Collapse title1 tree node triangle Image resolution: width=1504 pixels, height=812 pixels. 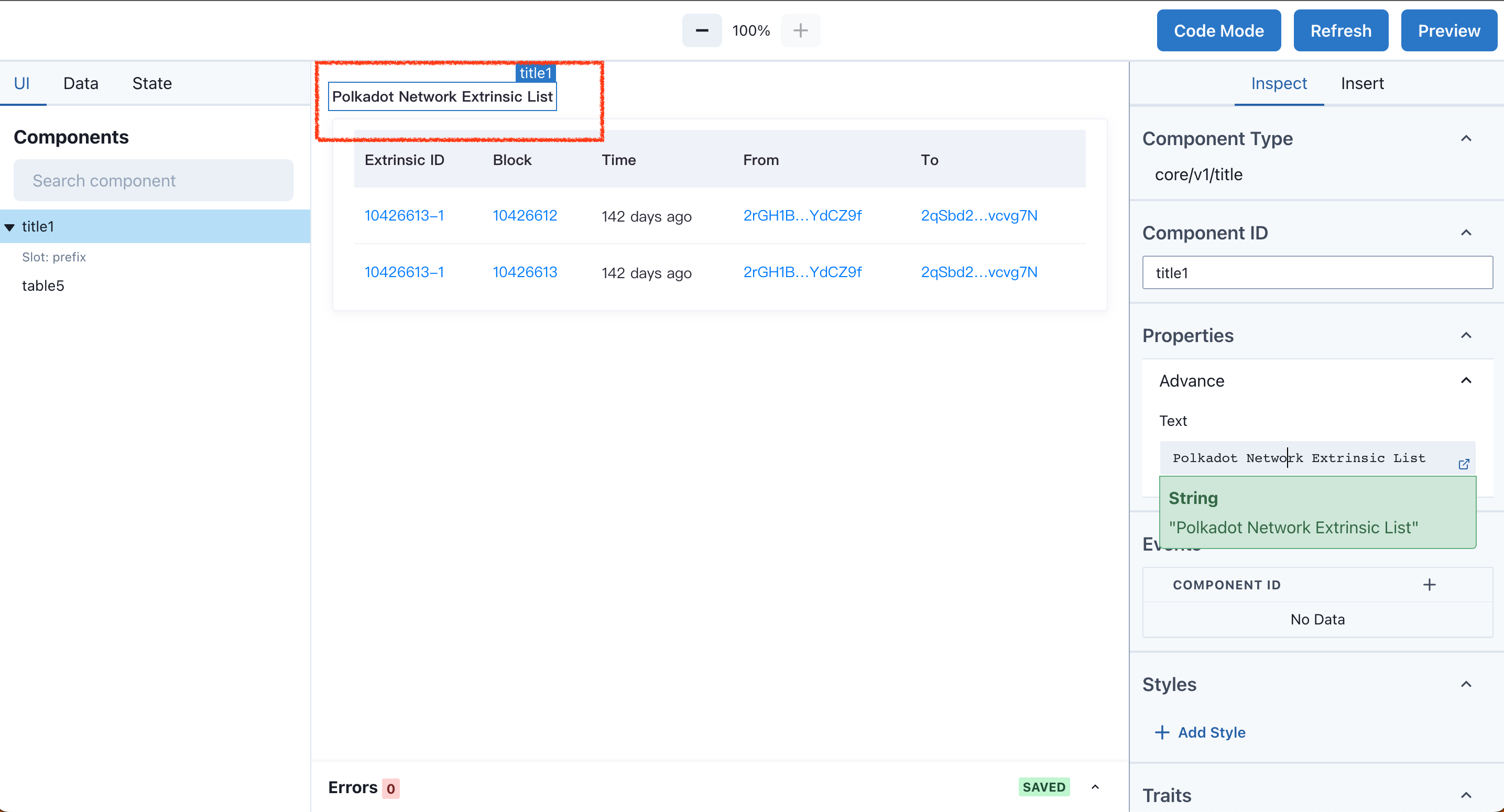point(9,227)
